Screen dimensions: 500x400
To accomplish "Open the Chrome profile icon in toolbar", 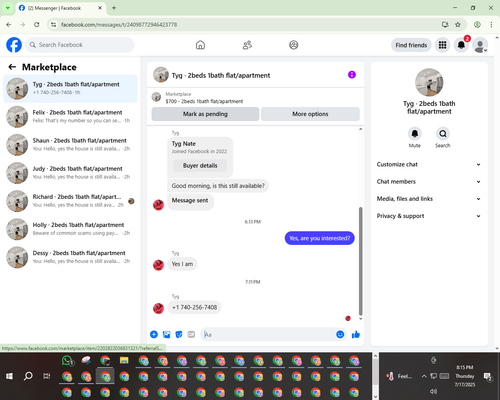I will point(477,25).
